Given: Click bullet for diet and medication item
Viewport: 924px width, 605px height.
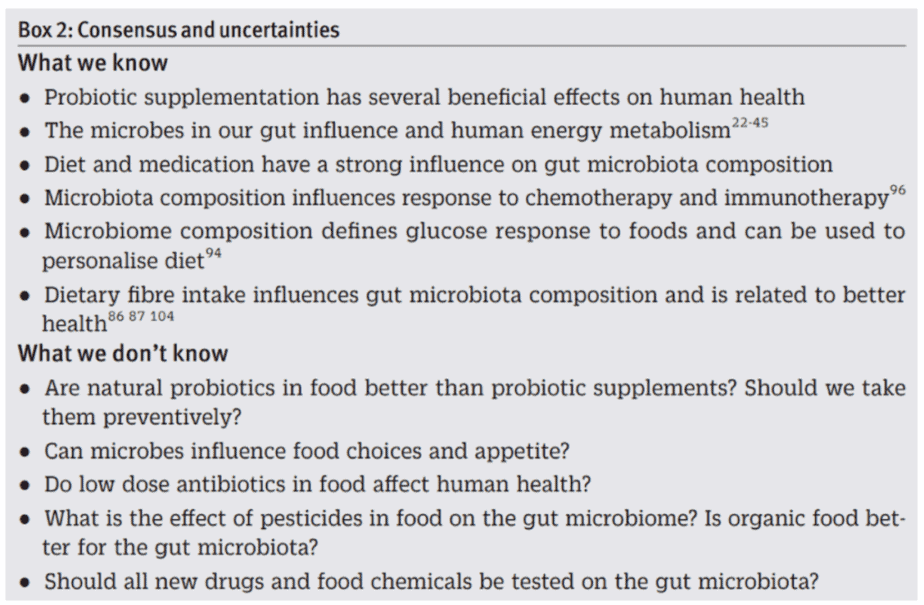Looking at the screenshot, I should coord(25,166).
